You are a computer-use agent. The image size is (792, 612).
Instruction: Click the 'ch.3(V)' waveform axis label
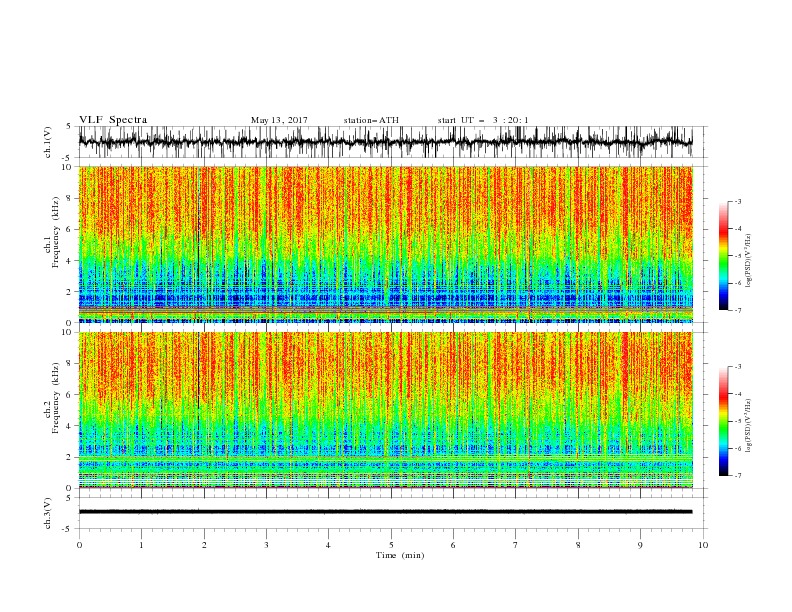click(x=48, y=513)
